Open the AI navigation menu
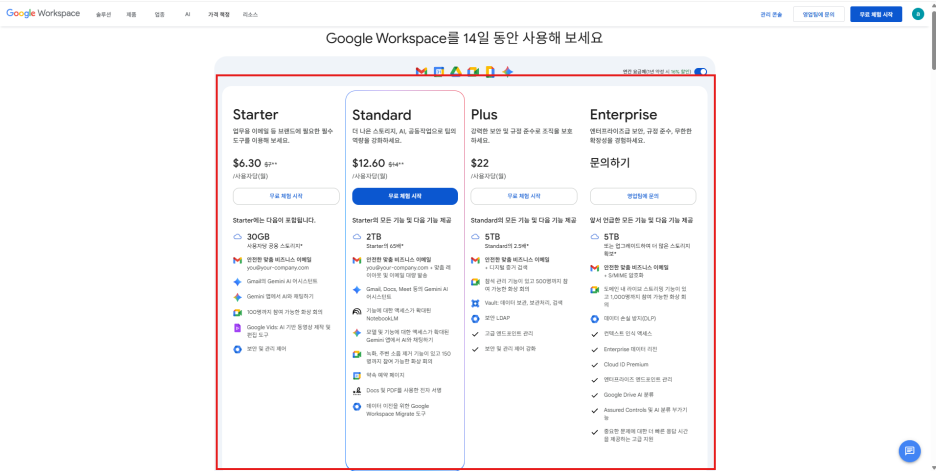936x471 pixels. point(187,14)
